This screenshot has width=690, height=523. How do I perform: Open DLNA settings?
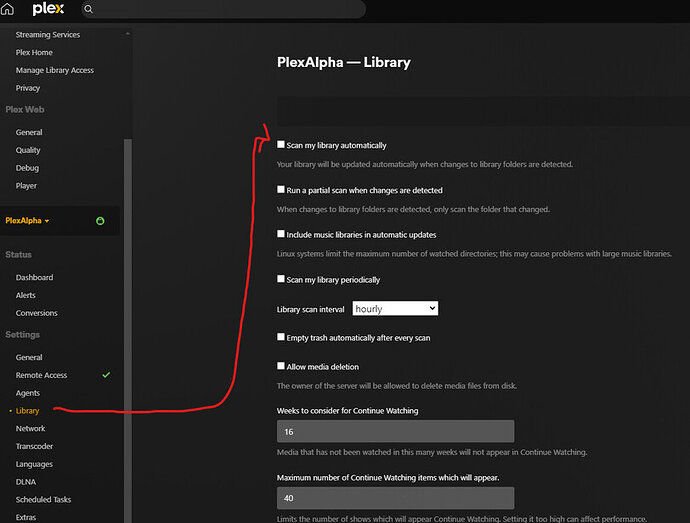[x=26, y=482]
